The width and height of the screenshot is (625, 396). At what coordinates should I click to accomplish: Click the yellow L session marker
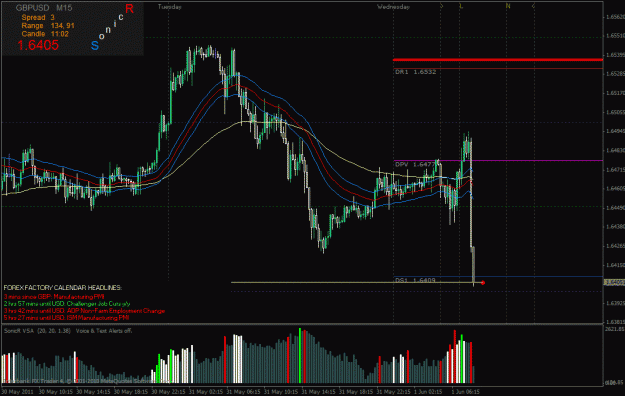click(x=461, y=6)
